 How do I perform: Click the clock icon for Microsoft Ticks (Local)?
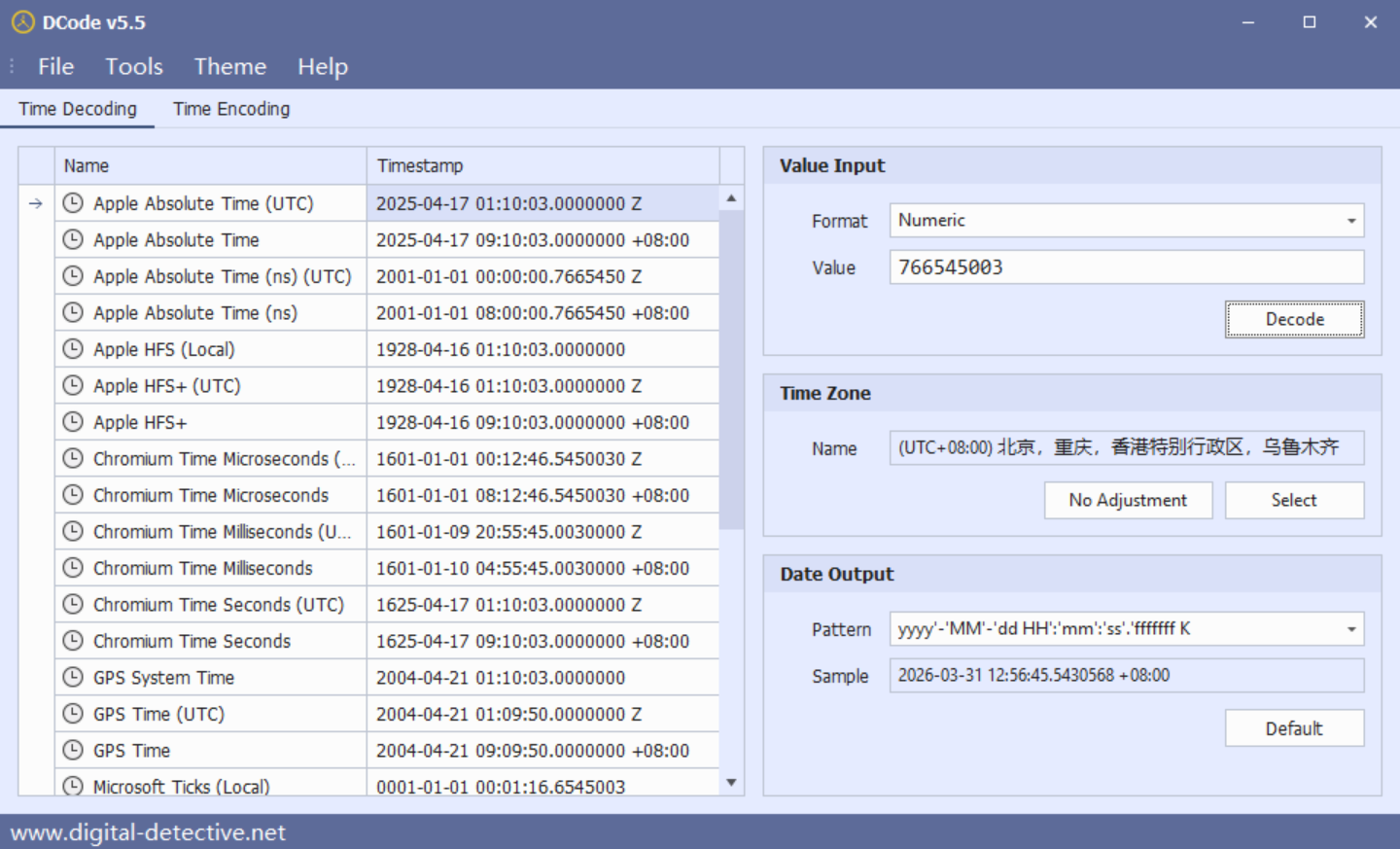pos(73,786)
